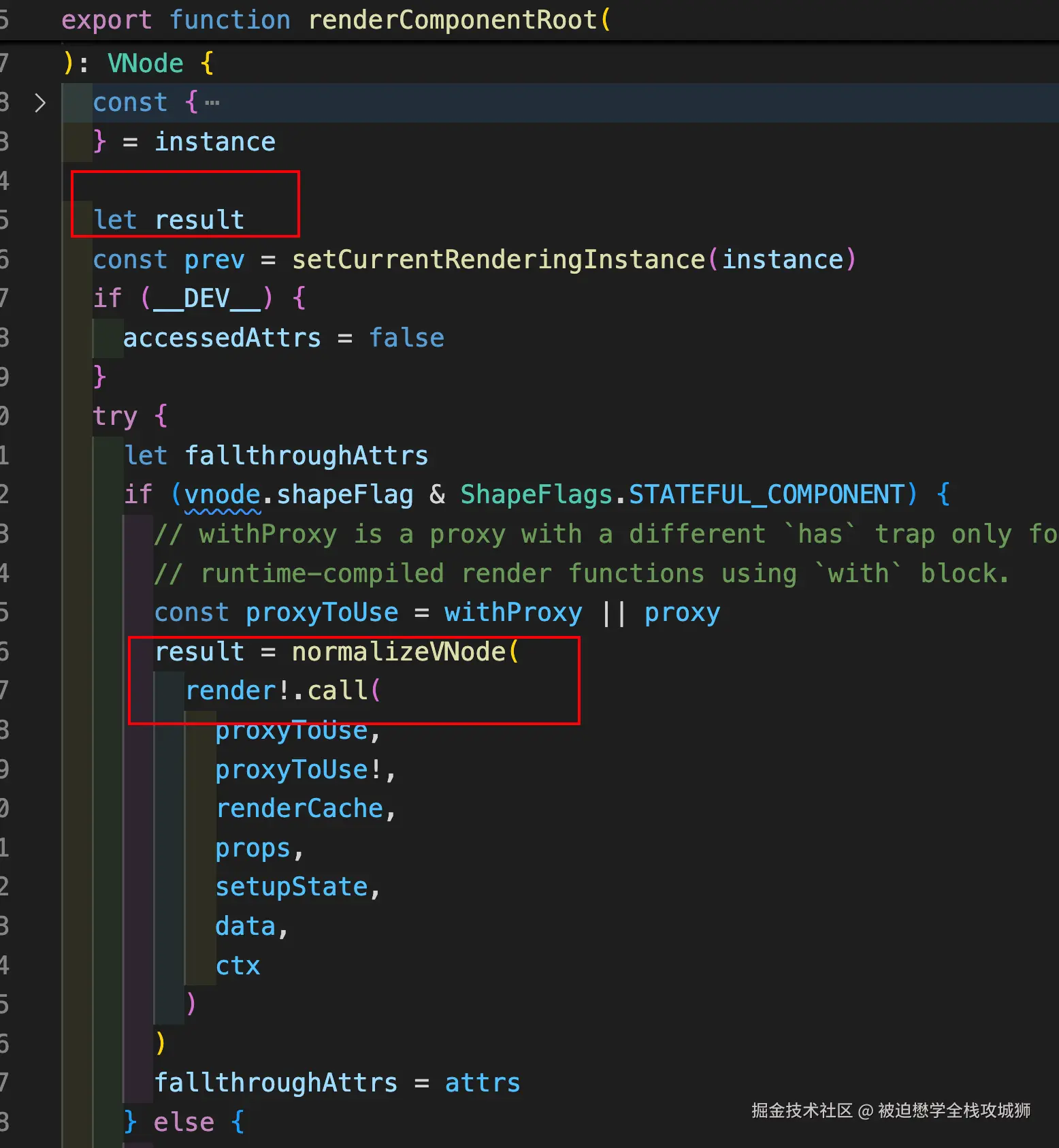Click 'prev' constant name
This screenshot has height=1148, width=1059.
(214, 260)
